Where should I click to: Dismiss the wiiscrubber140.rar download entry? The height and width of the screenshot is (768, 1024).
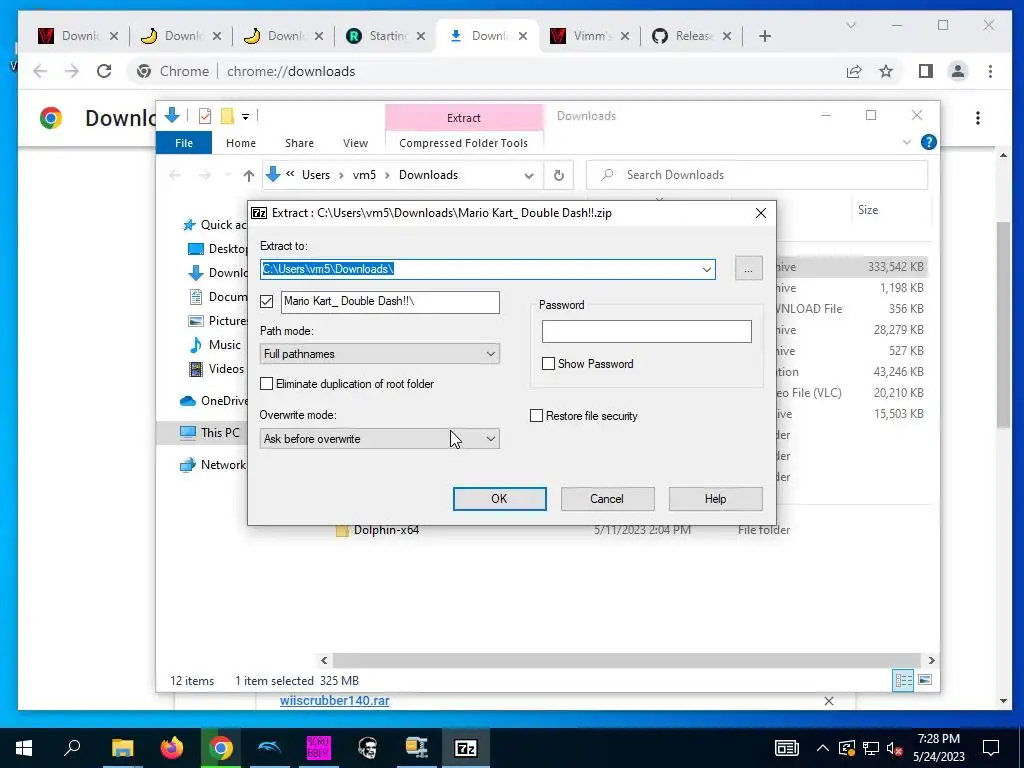coord(829,701)
